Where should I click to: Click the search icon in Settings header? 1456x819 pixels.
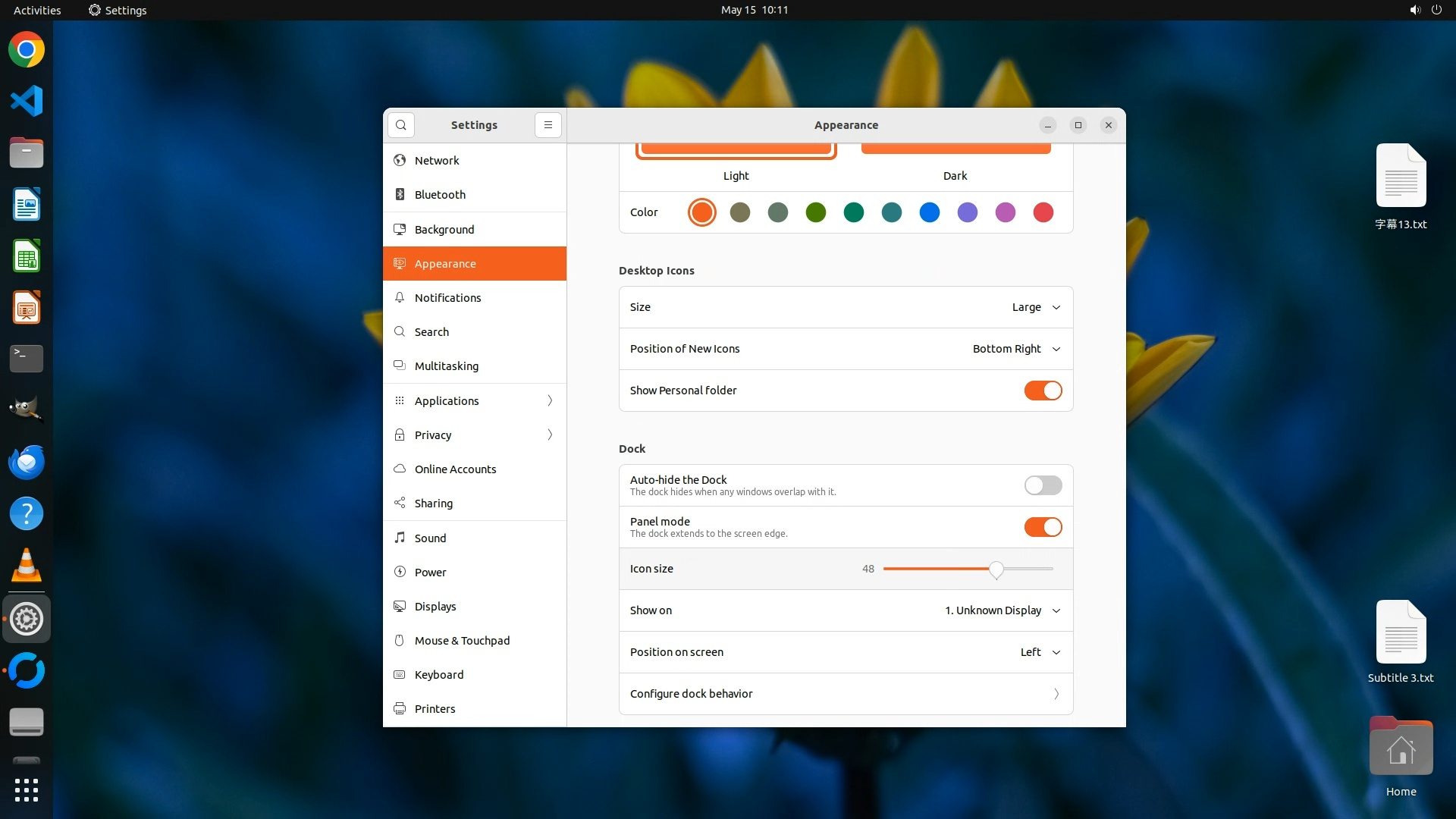[x=401, y=125]
